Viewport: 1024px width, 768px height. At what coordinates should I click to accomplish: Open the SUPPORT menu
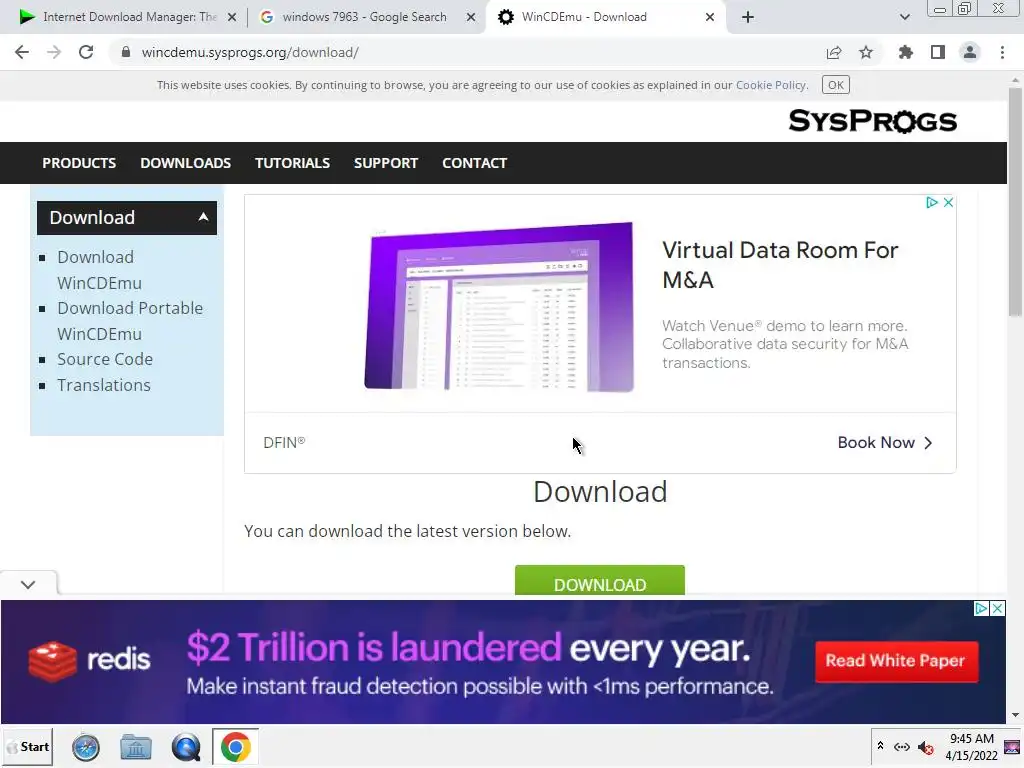(x=386, y=163)
